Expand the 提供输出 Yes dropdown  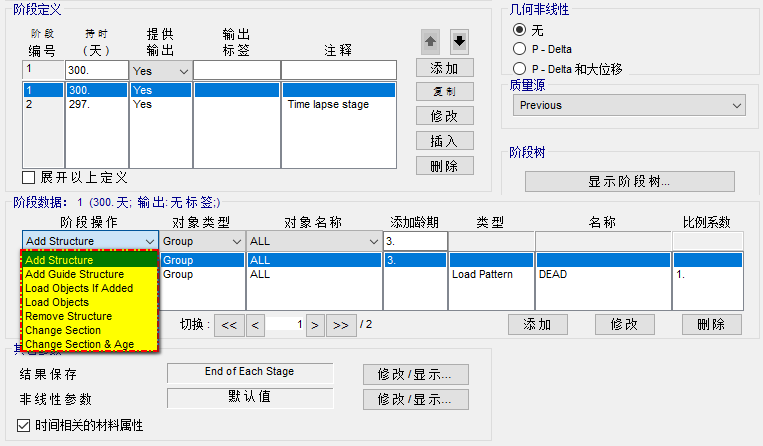160,71
